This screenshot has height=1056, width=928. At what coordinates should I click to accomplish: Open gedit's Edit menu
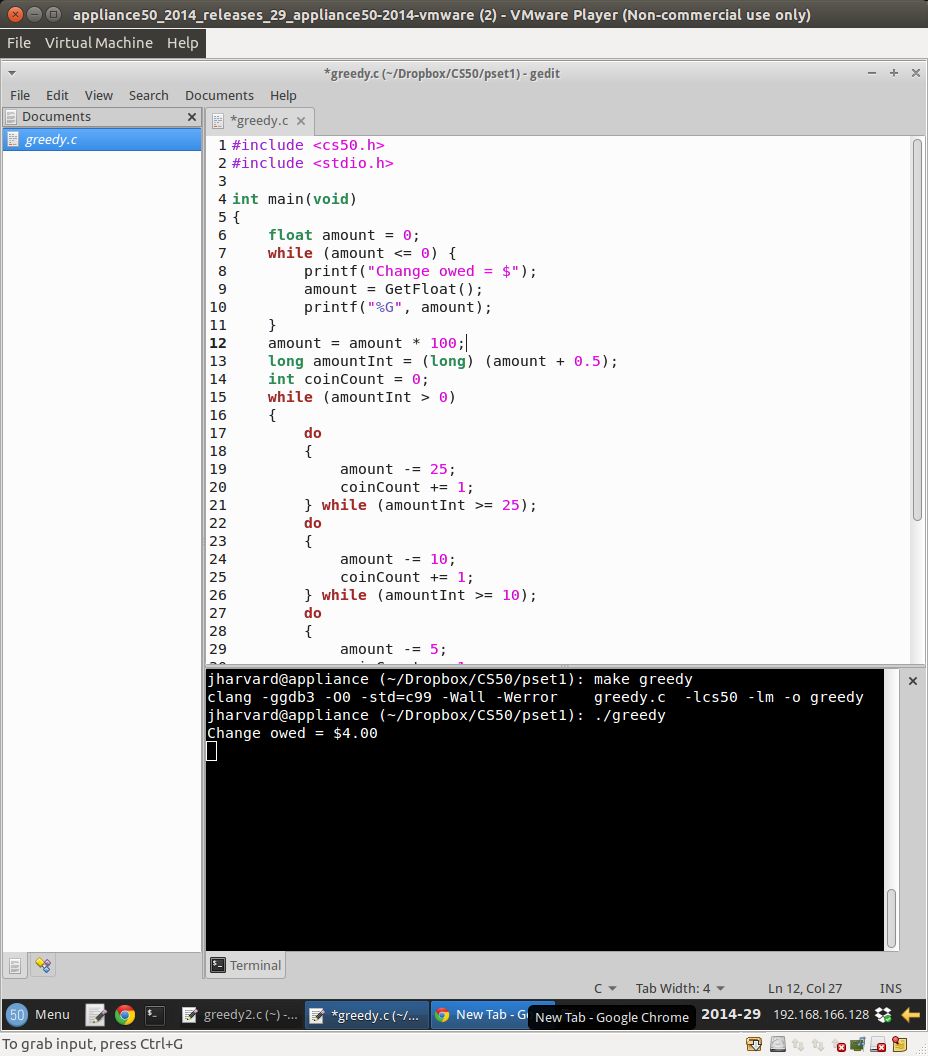(57, 95)
